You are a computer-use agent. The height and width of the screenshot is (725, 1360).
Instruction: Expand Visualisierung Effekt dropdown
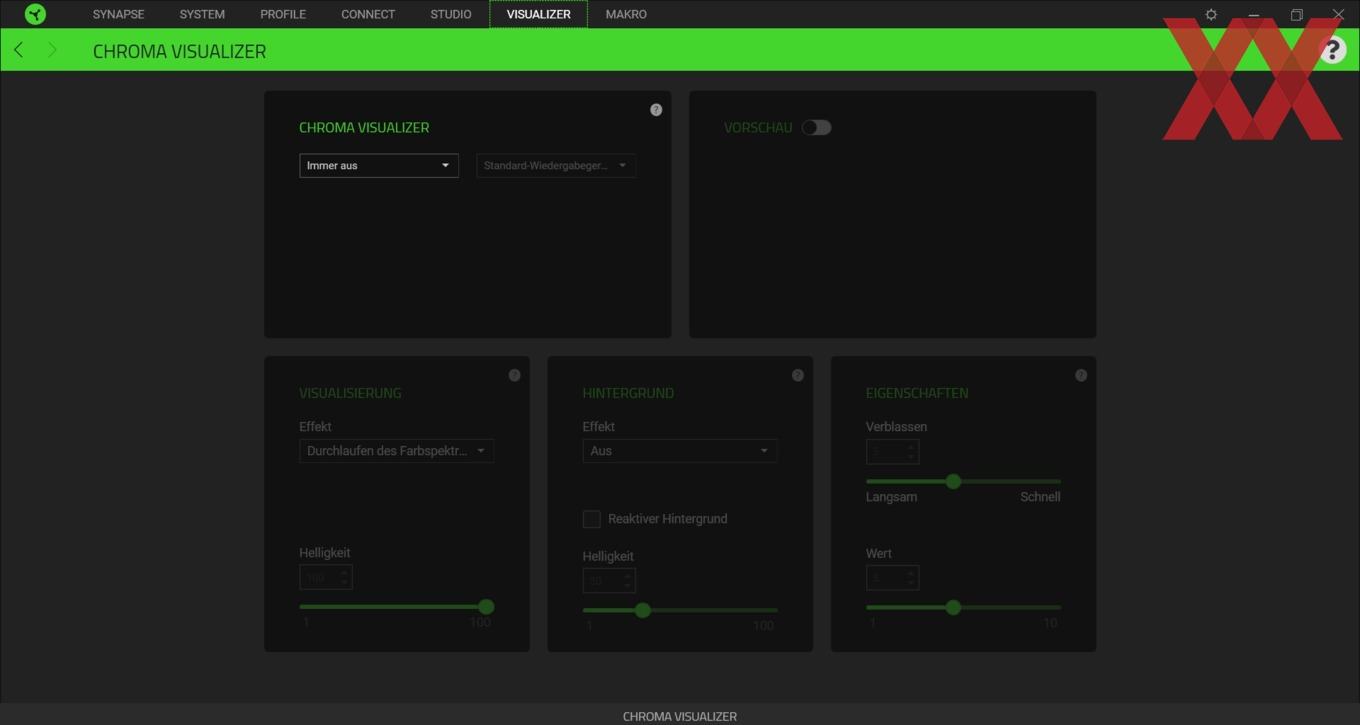(x=396, y=451)
